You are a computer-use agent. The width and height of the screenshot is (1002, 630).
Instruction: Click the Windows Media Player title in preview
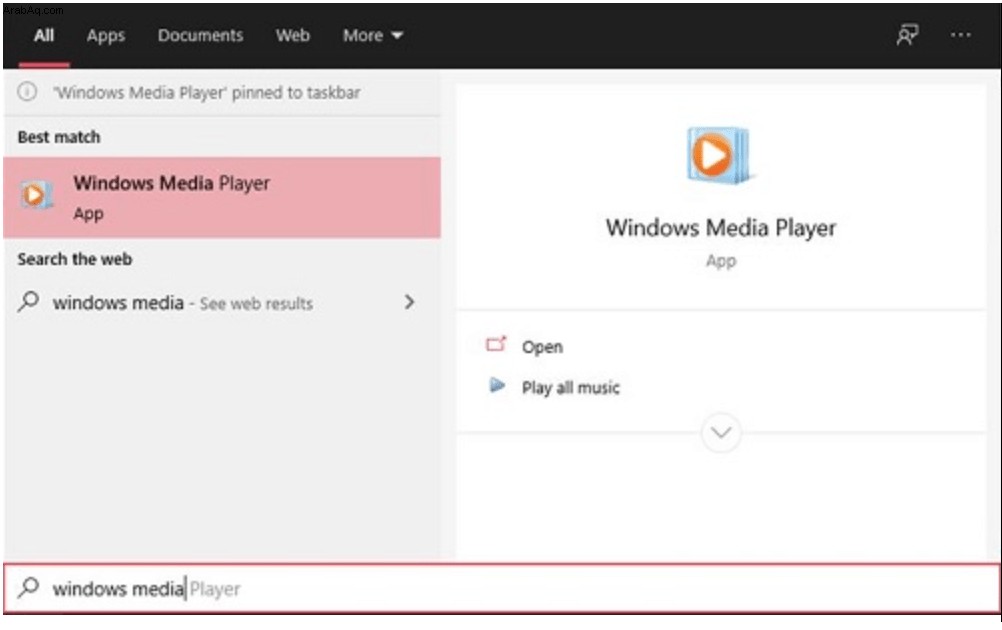pyautogui.click(x=721, y=228)
